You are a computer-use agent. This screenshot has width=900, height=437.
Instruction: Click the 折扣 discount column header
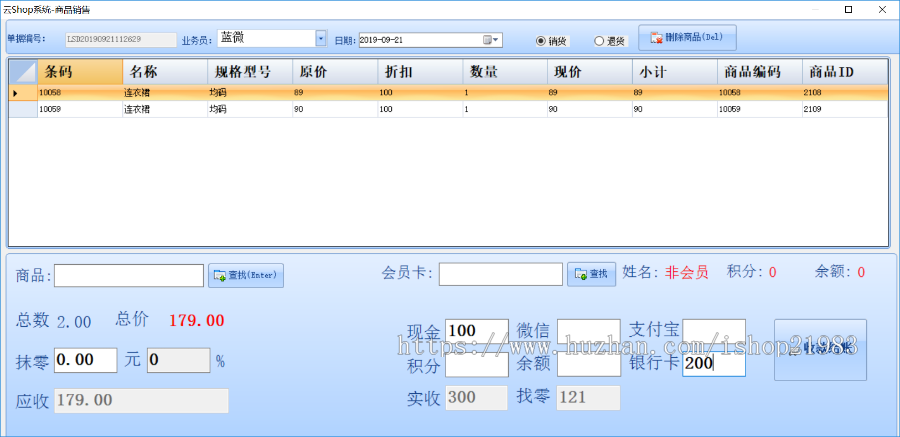[x=420, y=72]
